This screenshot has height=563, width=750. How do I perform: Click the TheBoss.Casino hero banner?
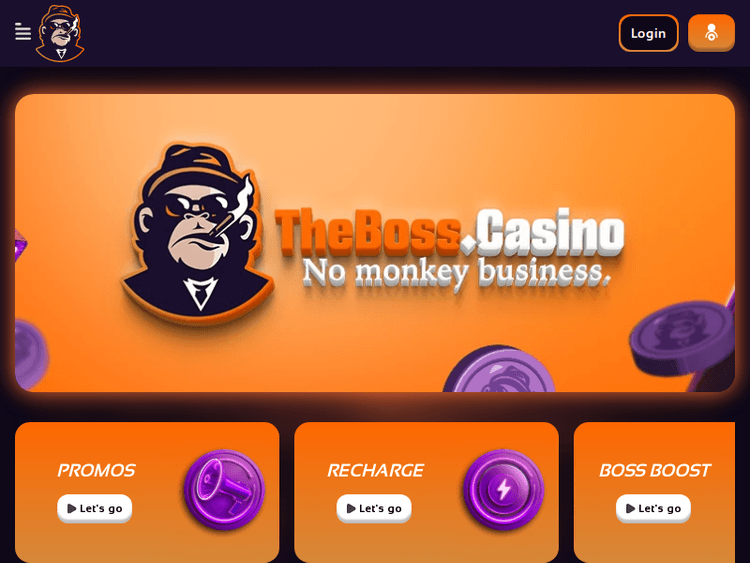coord(375,243)
